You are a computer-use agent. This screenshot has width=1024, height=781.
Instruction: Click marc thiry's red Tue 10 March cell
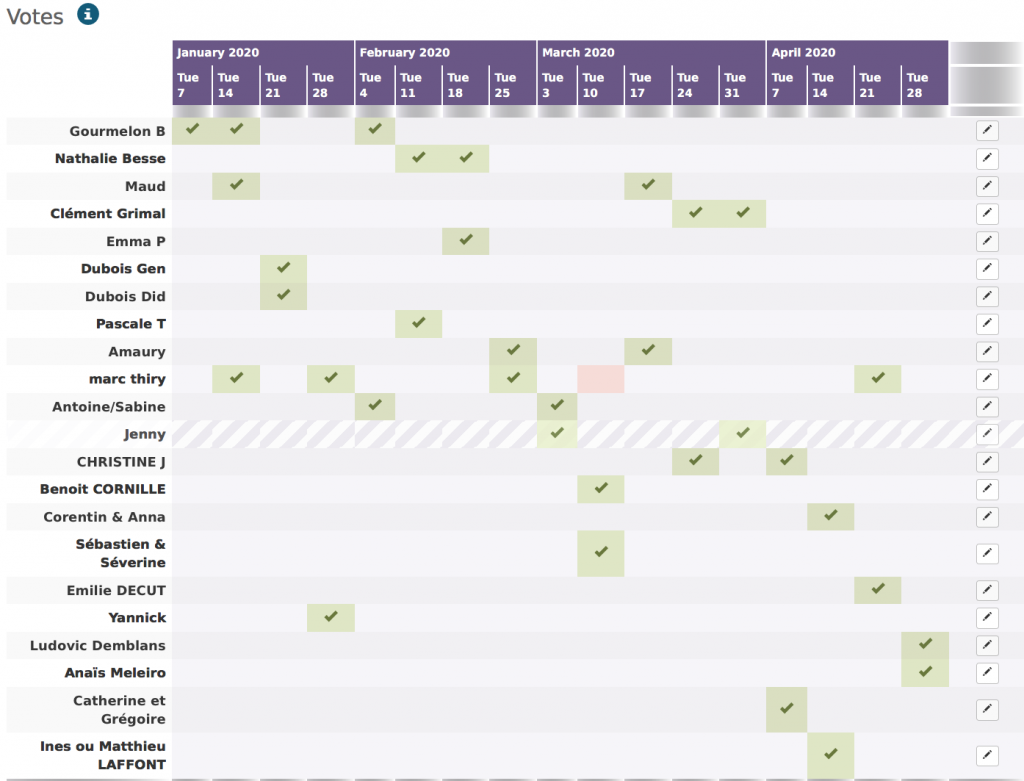point(601,379)
